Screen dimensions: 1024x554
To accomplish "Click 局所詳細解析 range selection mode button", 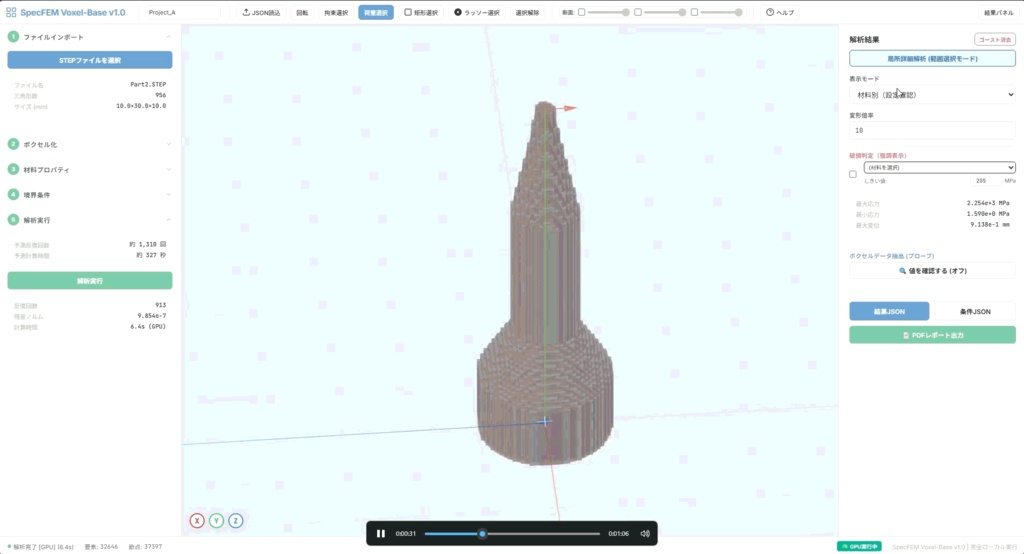I will click(x=932, y=59).
